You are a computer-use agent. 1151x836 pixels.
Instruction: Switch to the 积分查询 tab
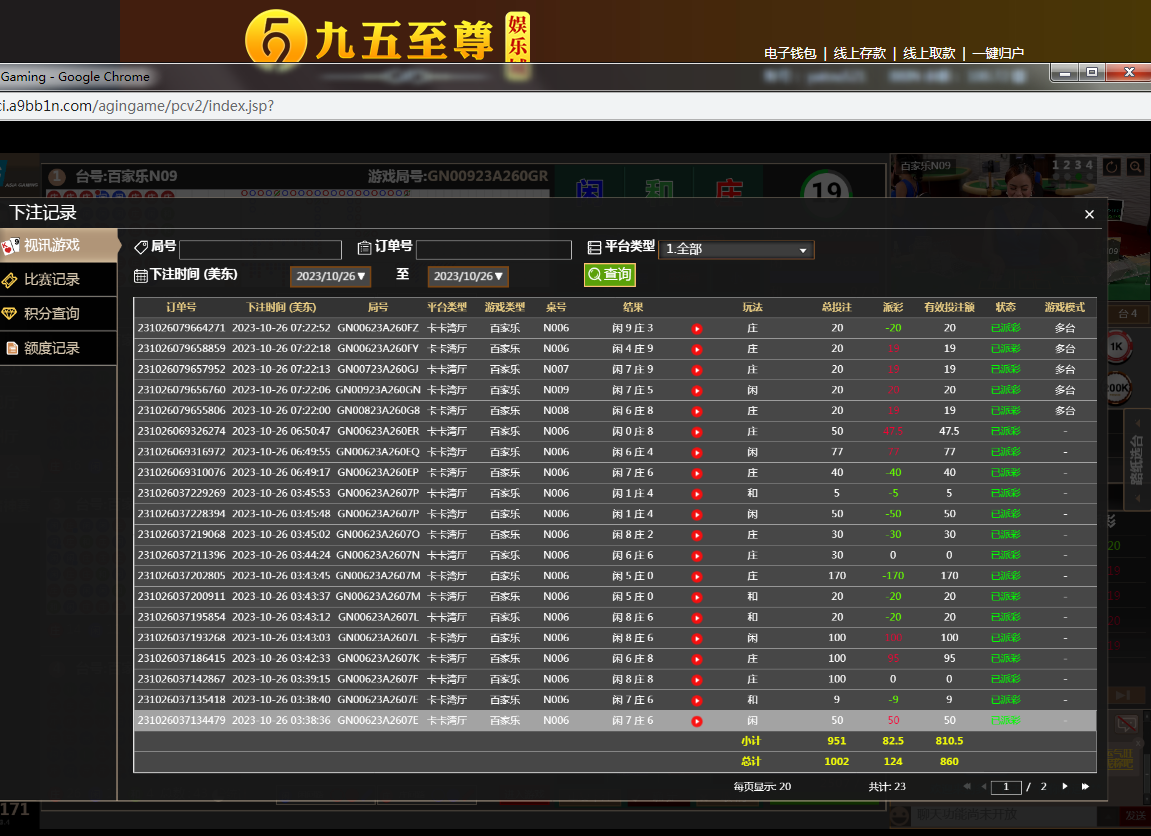point(52,314)
